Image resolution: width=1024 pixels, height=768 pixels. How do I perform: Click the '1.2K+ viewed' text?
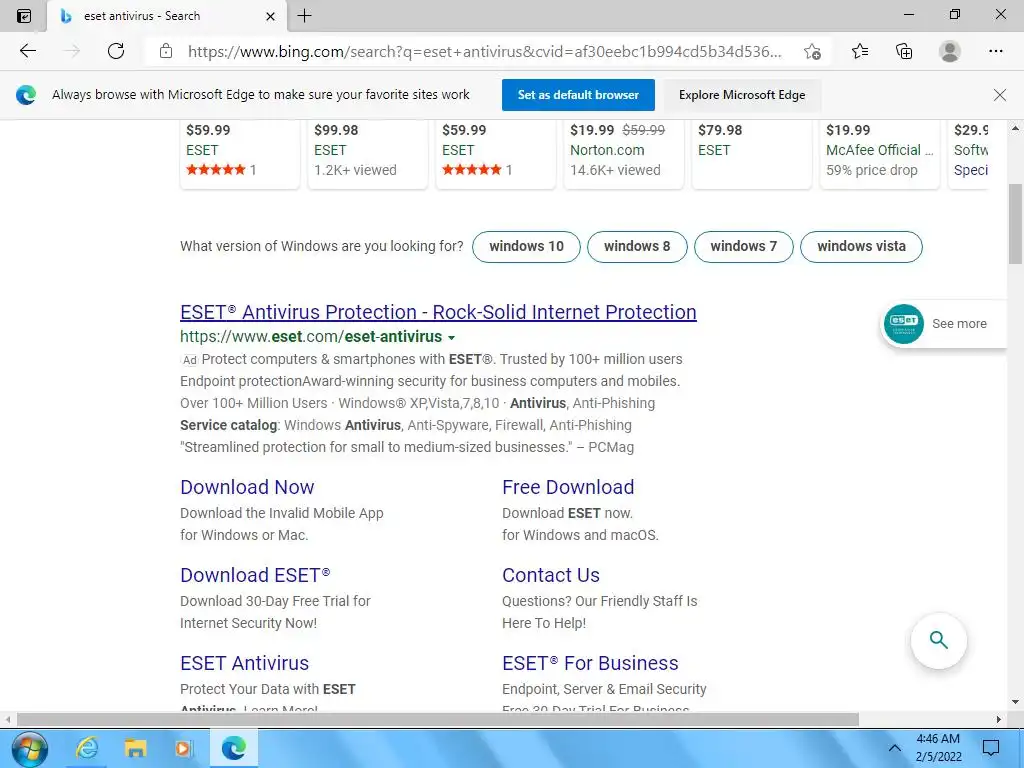[x=355, y=170]
